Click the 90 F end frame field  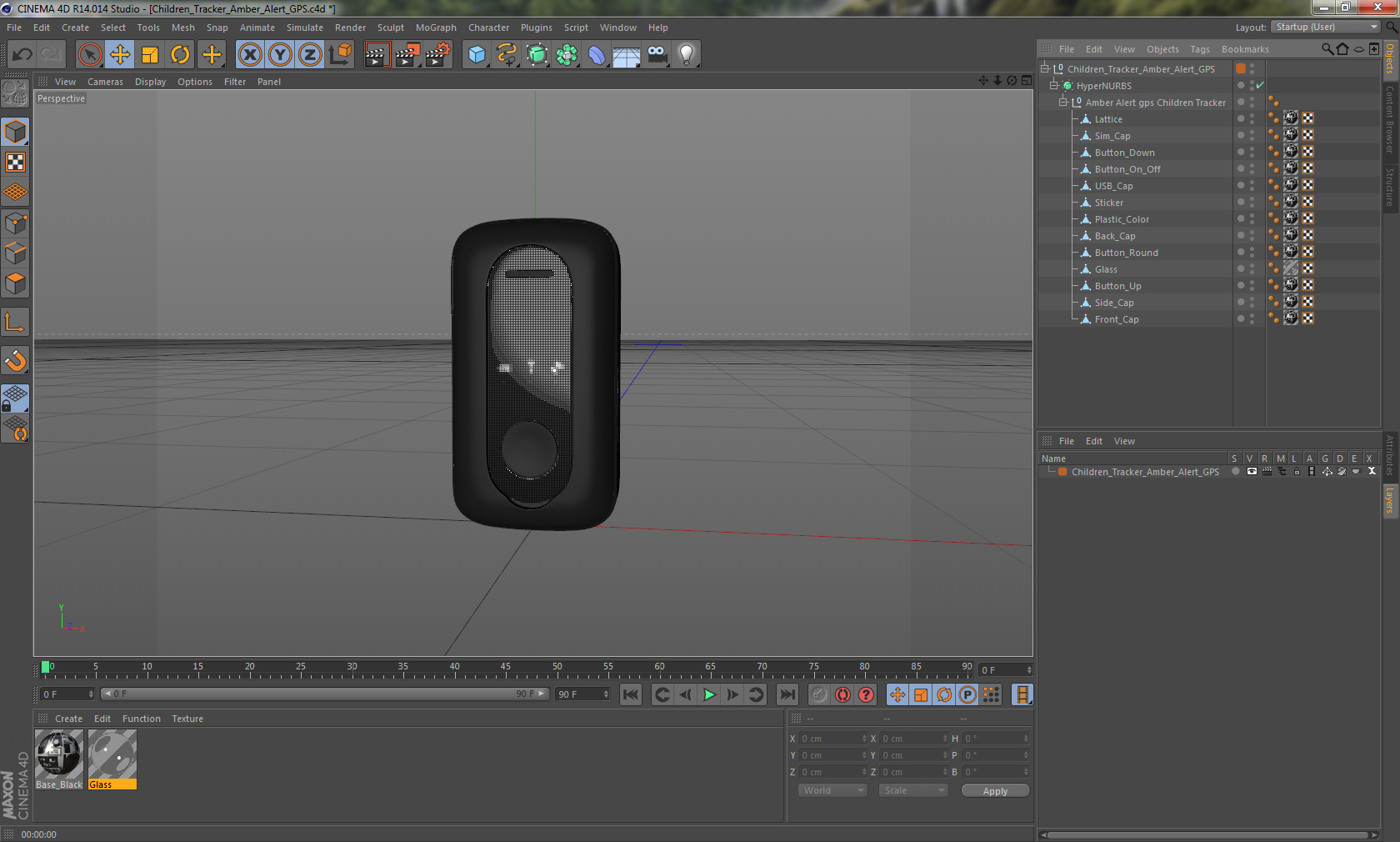point(582,694)
